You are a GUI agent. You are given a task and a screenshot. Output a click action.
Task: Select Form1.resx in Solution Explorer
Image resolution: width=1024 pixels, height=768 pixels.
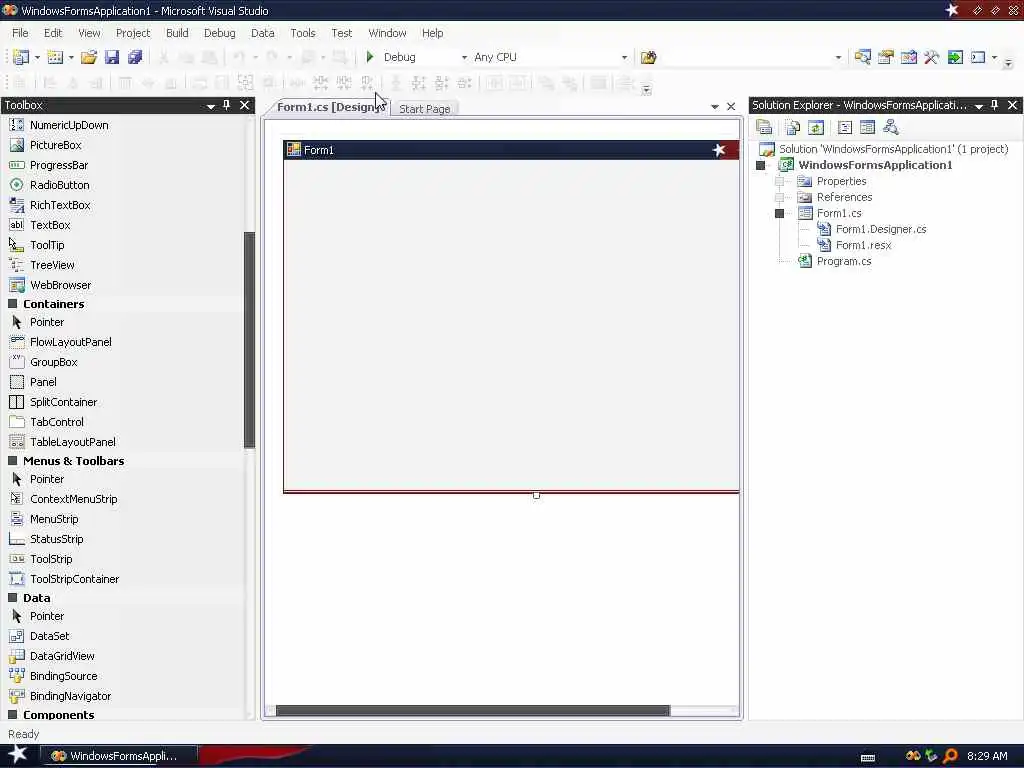[x=863, y=245]
